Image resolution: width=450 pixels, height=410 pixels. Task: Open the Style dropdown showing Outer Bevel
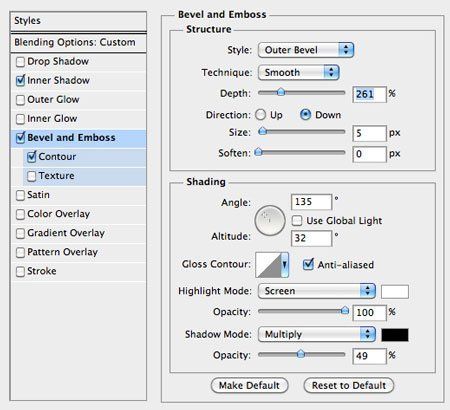306,50
